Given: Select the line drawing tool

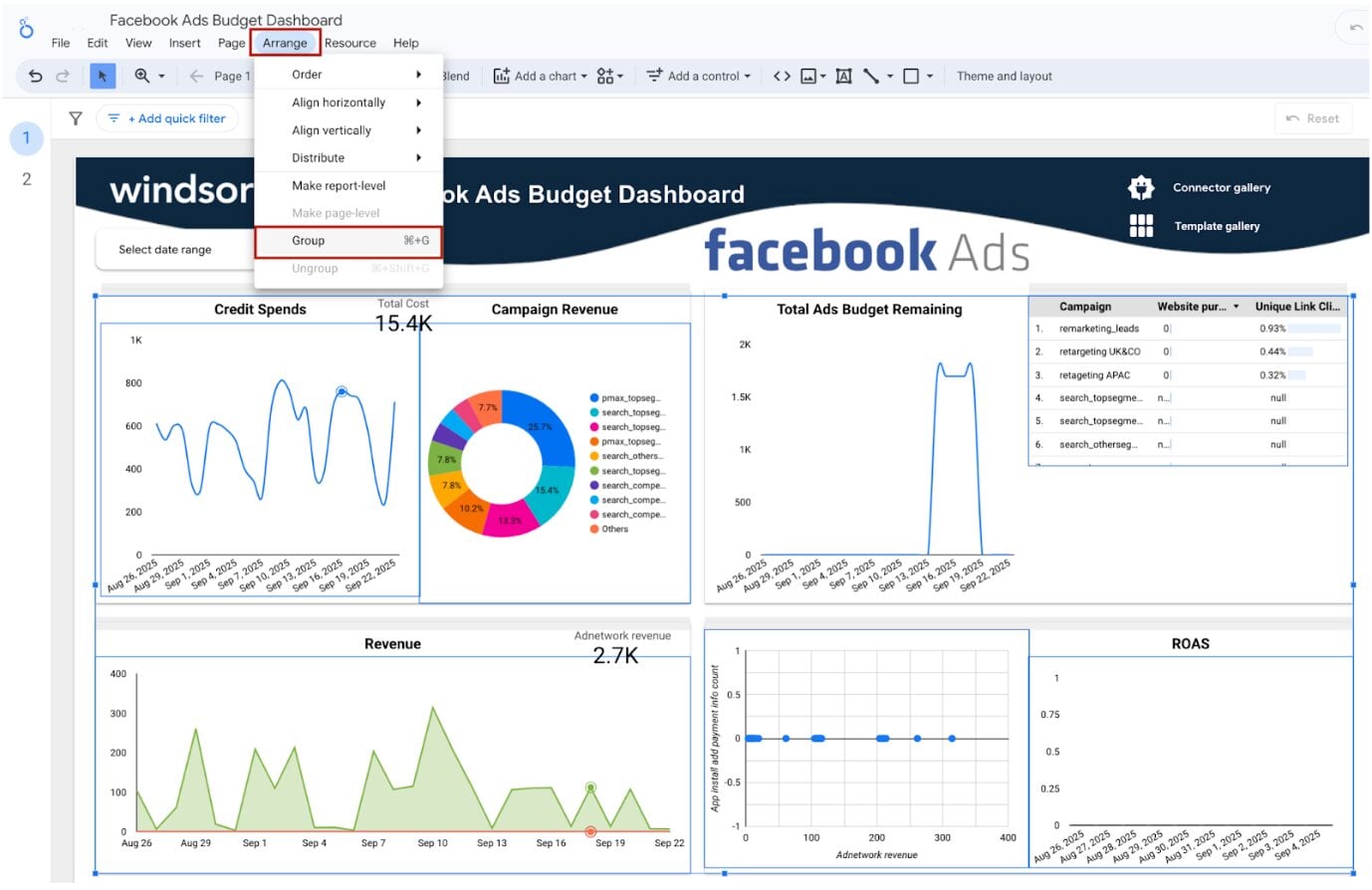Looking at the screenshot, I should (x=871, y=76).
